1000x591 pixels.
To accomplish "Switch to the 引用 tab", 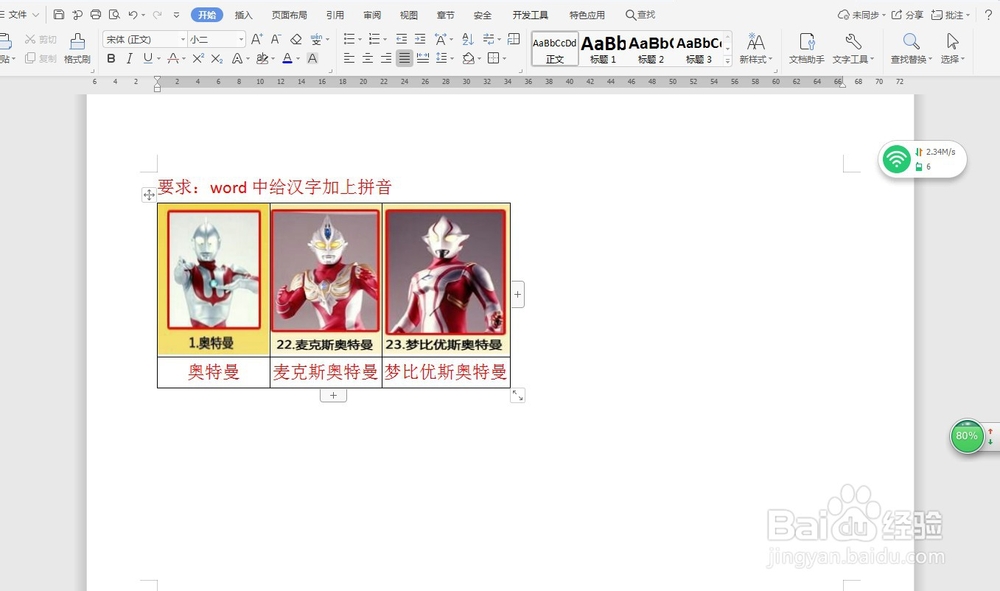I will tap(335, 15).
